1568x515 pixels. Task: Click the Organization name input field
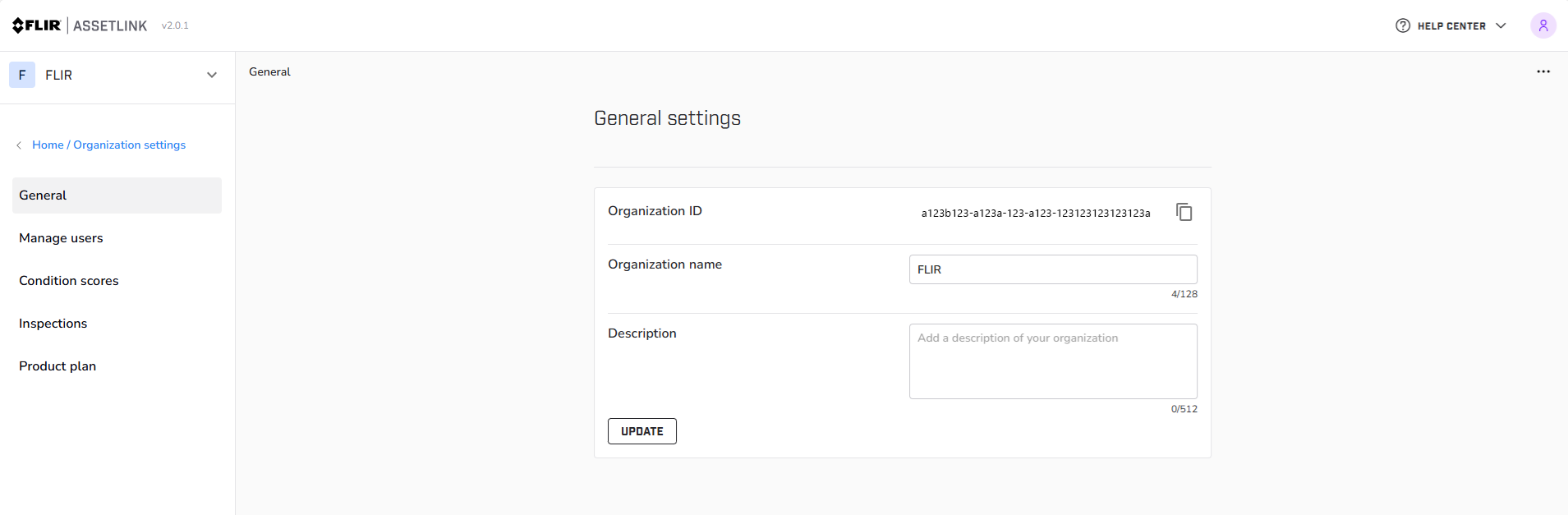click(1052, 269)
